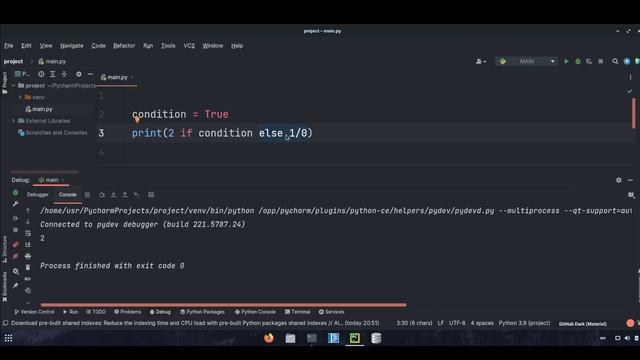Change UTF-8 file encoding in status bar
The width and height of the screenshot is (640, 360).
pos(457,323)
